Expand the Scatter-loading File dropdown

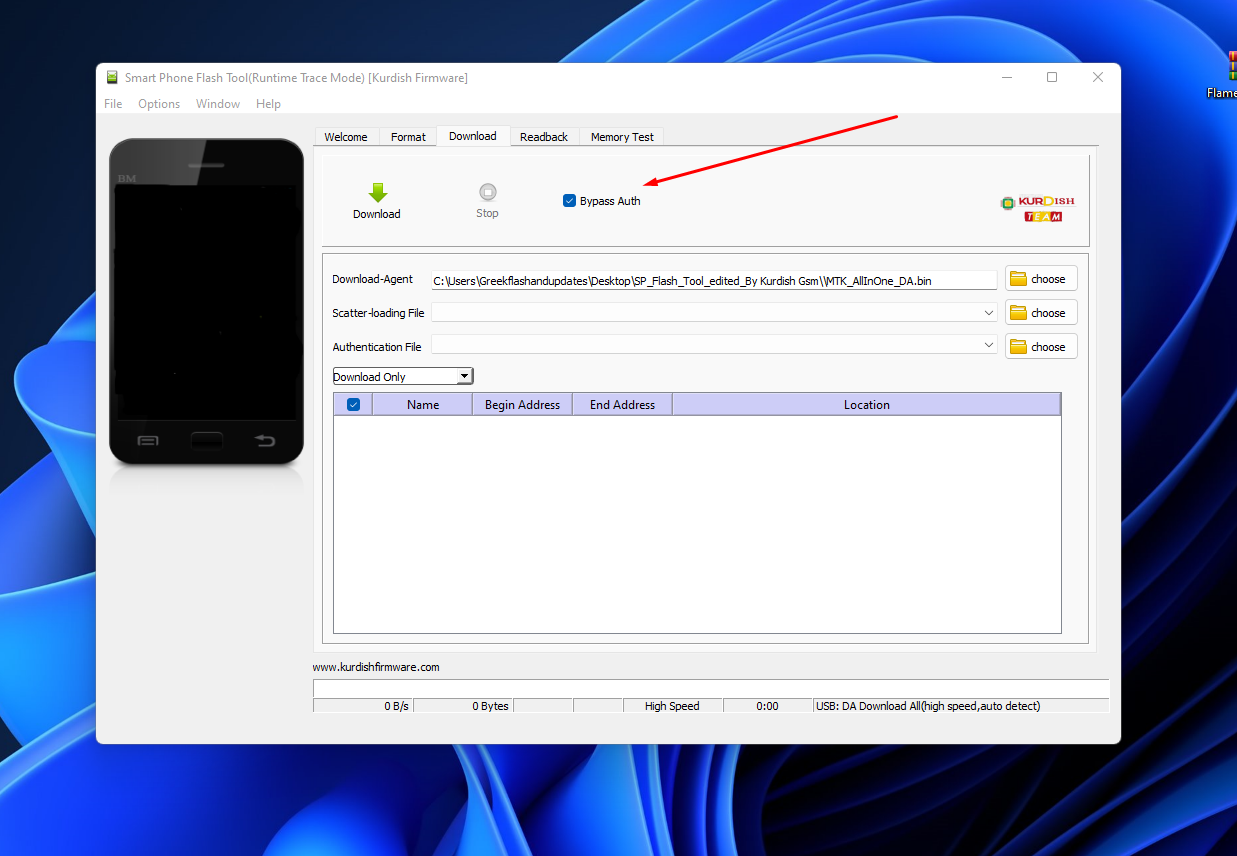[x=988, y=313]
